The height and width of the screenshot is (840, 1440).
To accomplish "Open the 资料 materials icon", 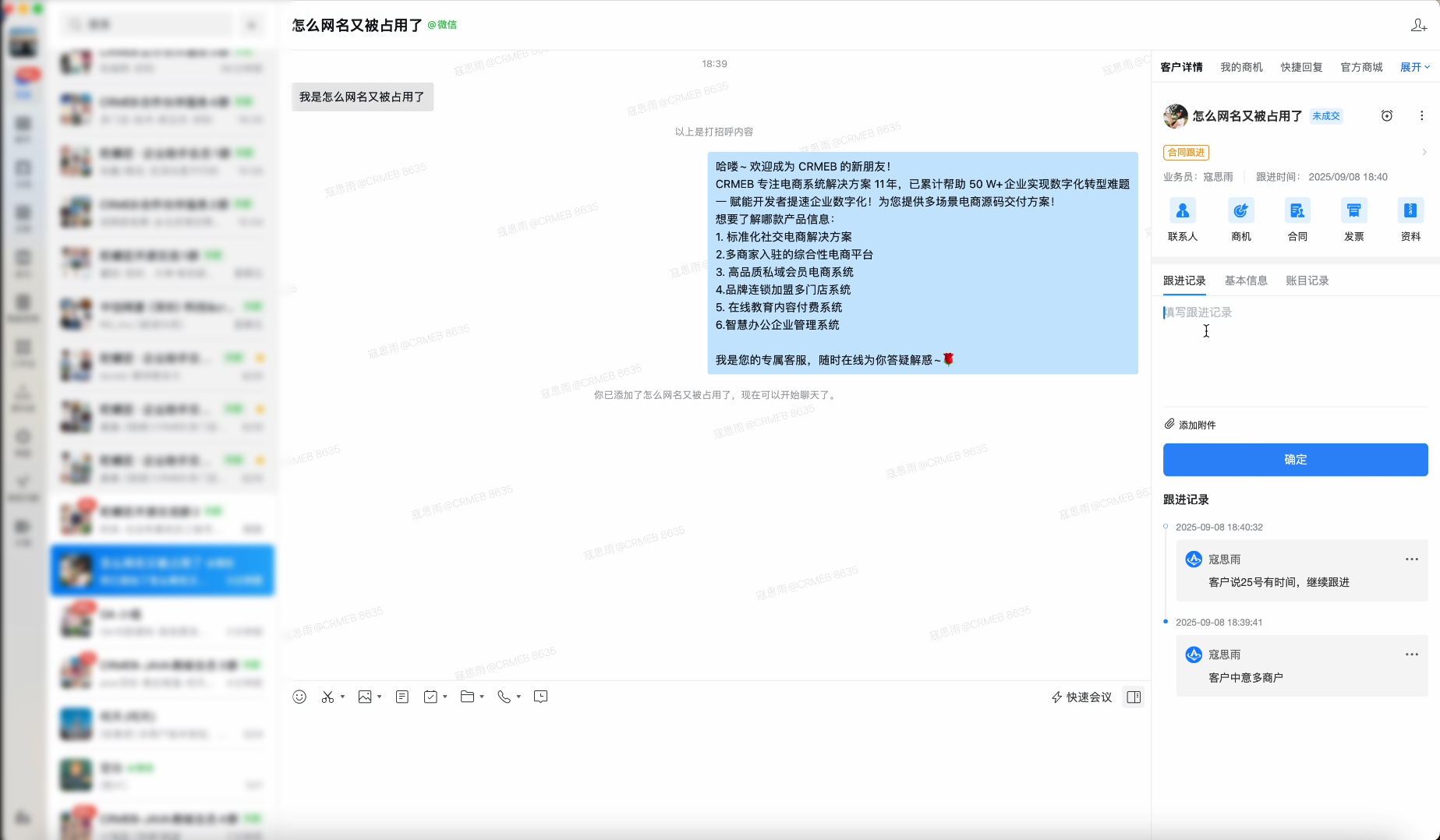I will pos(1410,211).
